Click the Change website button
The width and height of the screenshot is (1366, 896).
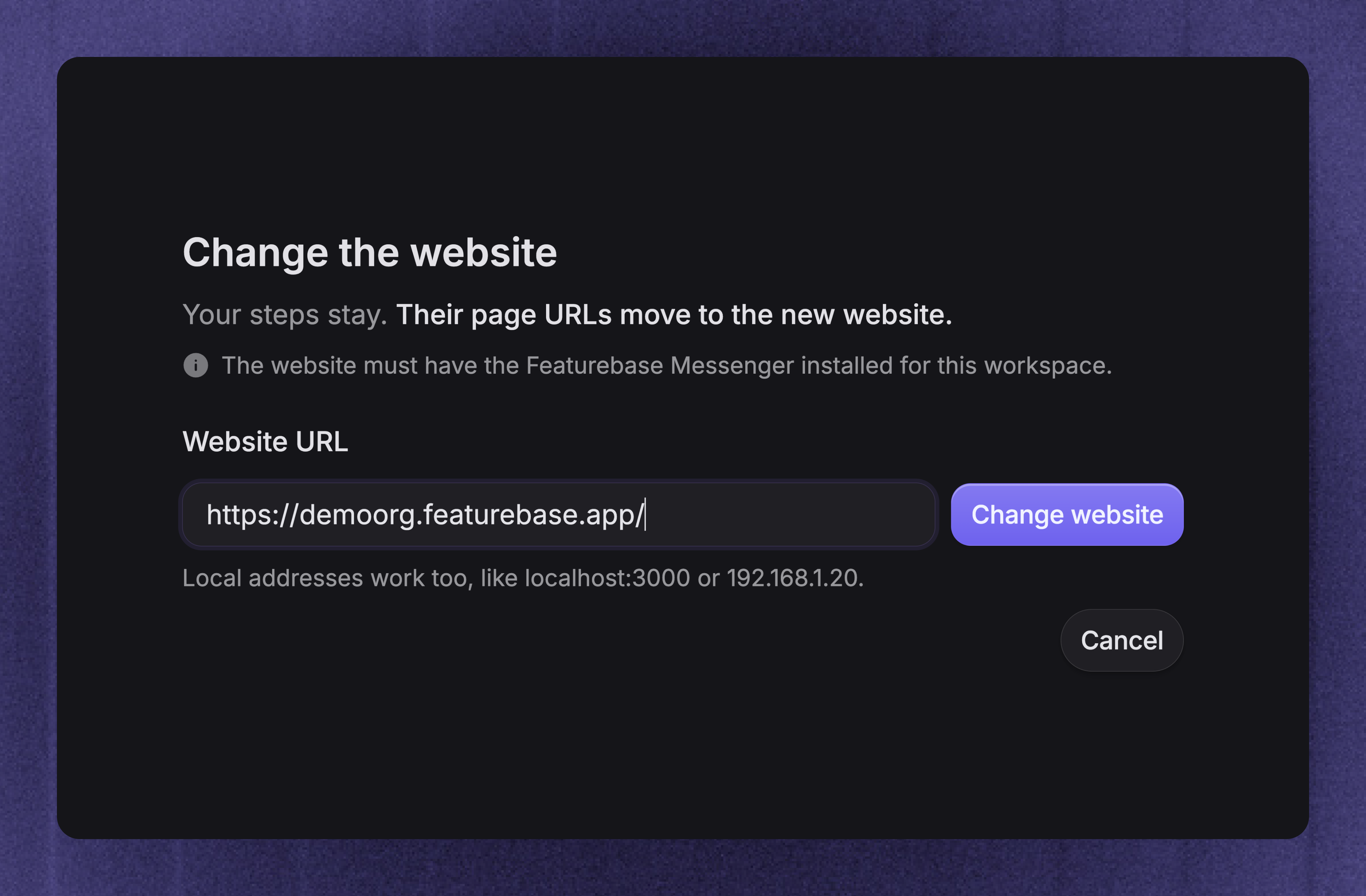click(1067, 514)
